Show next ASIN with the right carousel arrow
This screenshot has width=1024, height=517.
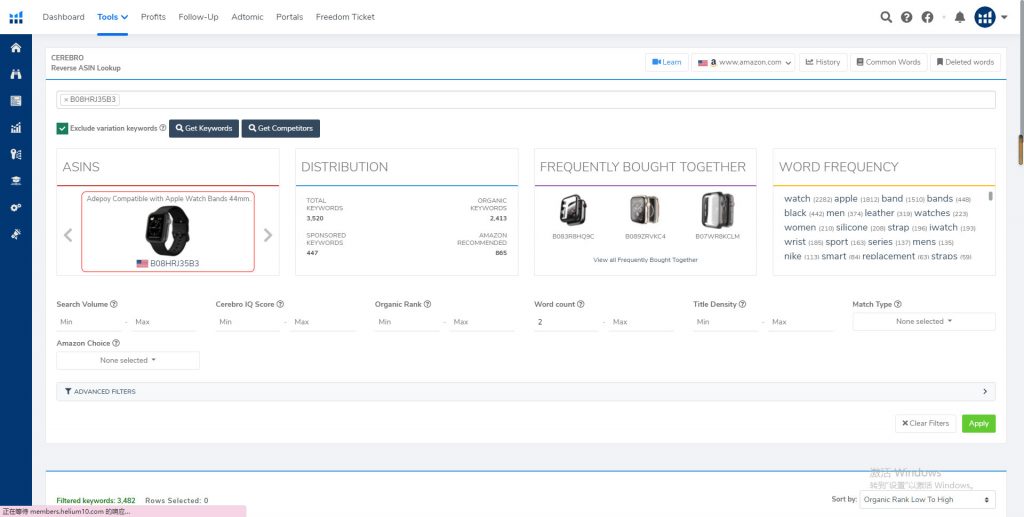coord(268,235)
